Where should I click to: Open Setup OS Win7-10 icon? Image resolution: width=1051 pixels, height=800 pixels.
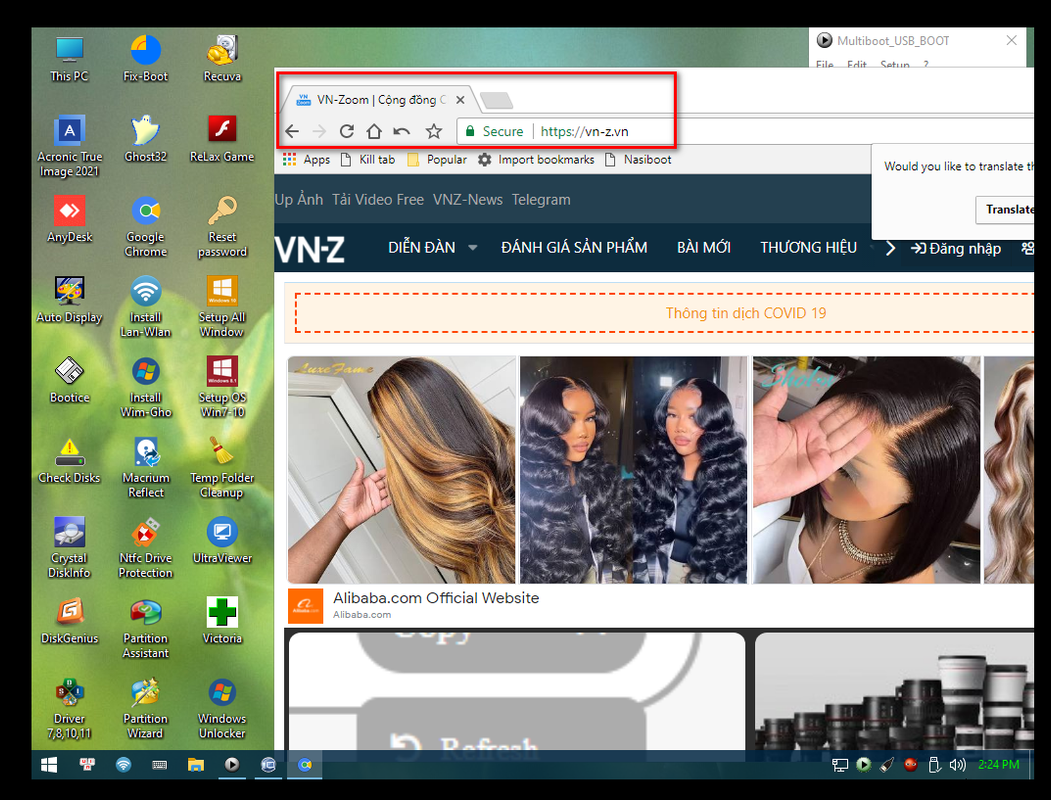tap(222, 388)
